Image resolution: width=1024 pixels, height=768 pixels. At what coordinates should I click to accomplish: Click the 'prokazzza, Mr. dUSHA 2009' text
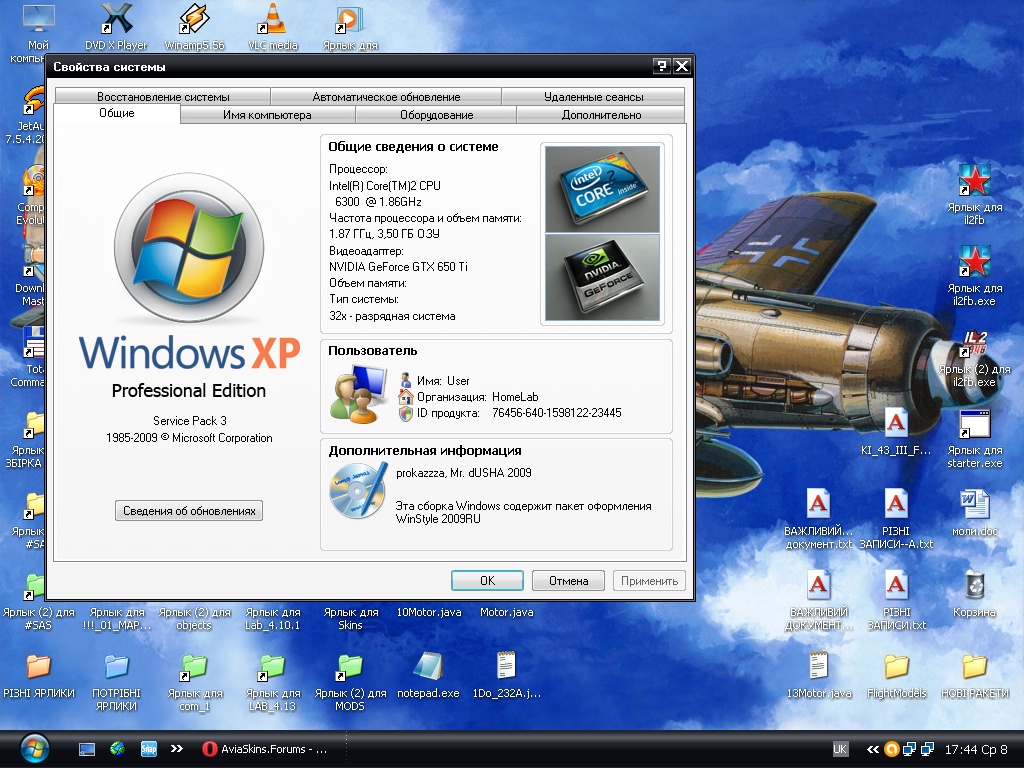click(464, 472)
